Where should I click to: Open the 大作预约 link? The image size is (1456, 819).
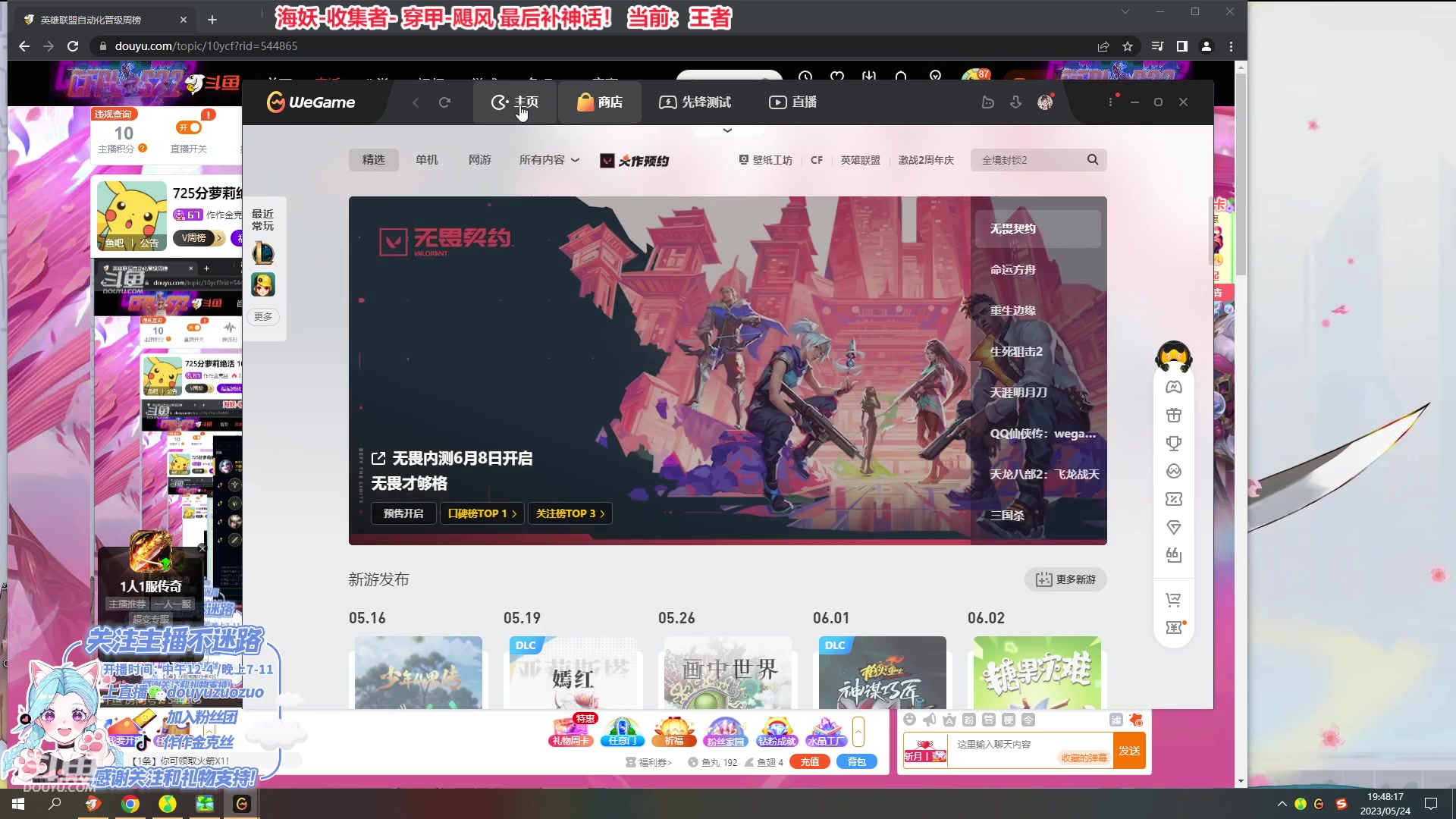[x=635, y=161]
